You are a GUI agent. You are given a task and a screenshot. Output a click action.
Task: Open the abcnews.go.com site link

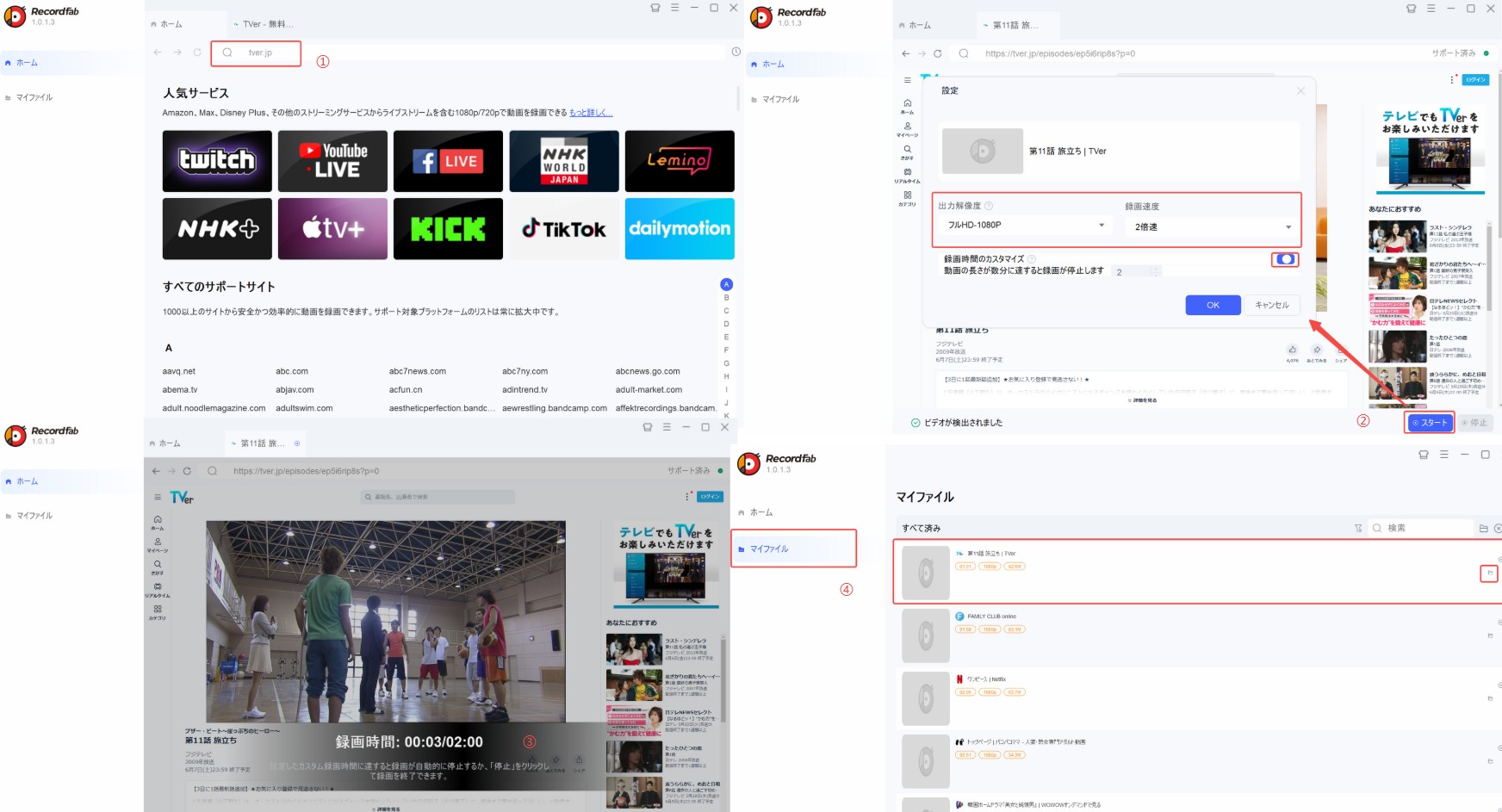648,372
